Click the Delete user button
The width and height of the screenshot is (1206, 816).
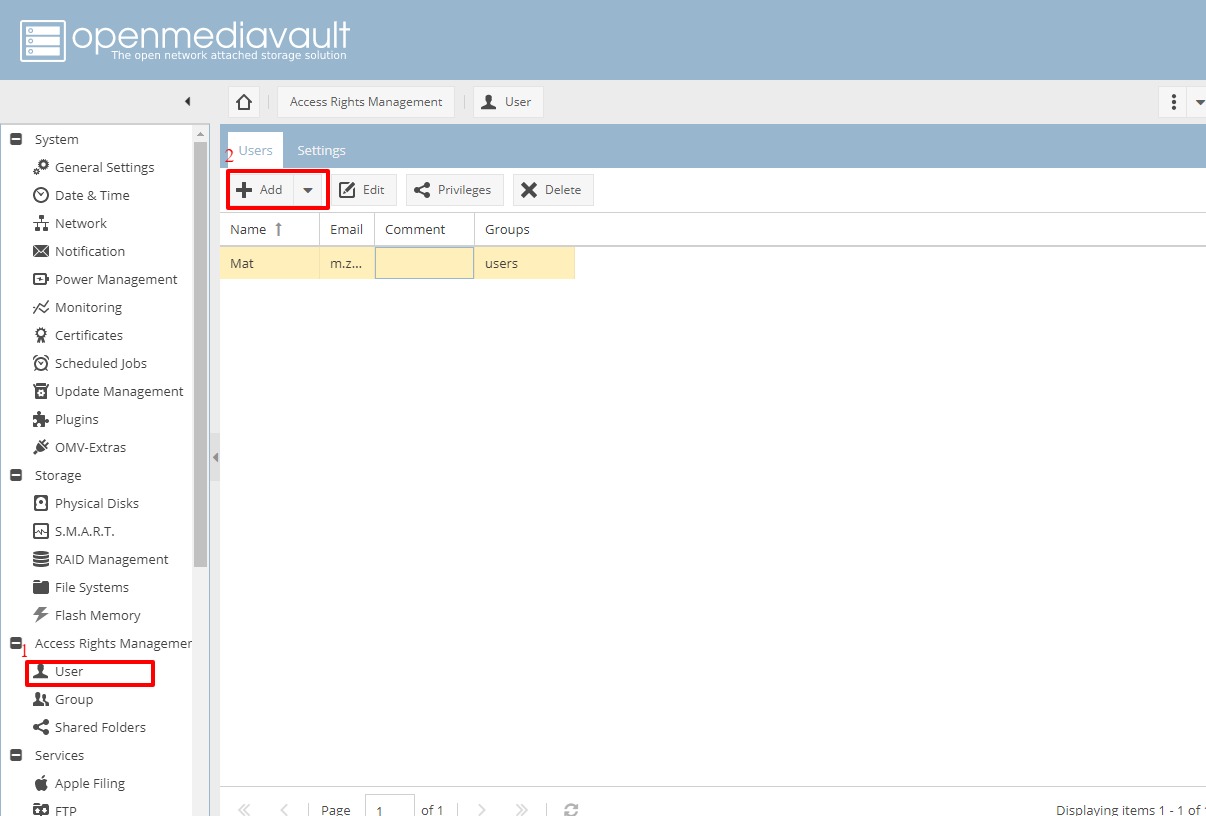(x=553, y=190)
